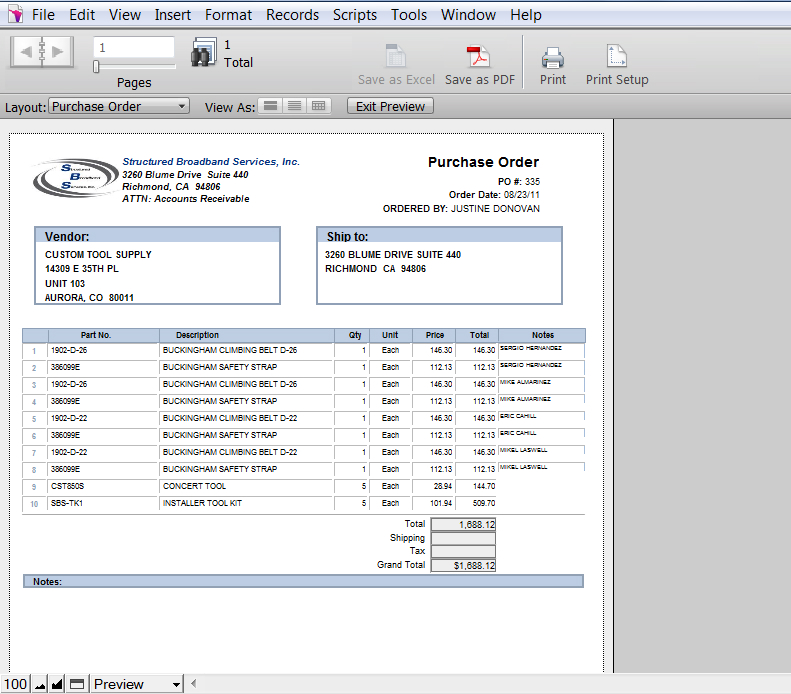791x694 pixels.
Task: Click the page navigation slider
Action: [x=96, y=67]
